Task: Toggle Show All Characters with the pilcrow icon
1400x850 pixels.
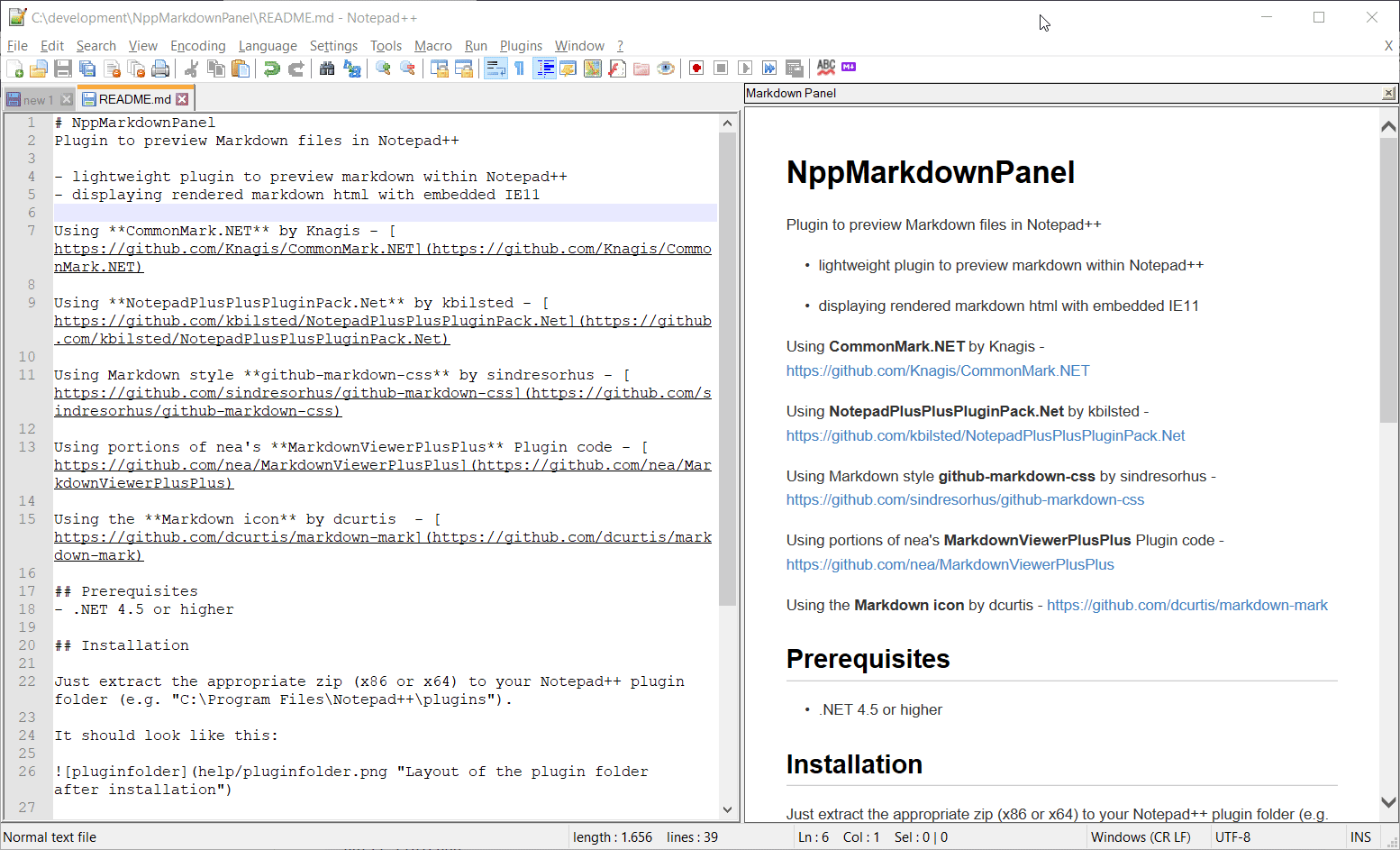Action: click(520, 69)
